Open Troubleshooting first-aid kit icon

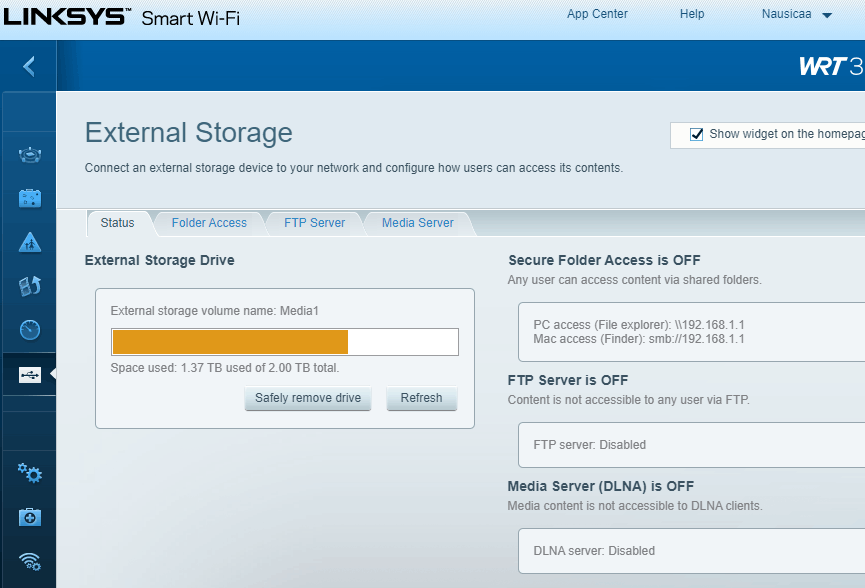click(30, 516)
